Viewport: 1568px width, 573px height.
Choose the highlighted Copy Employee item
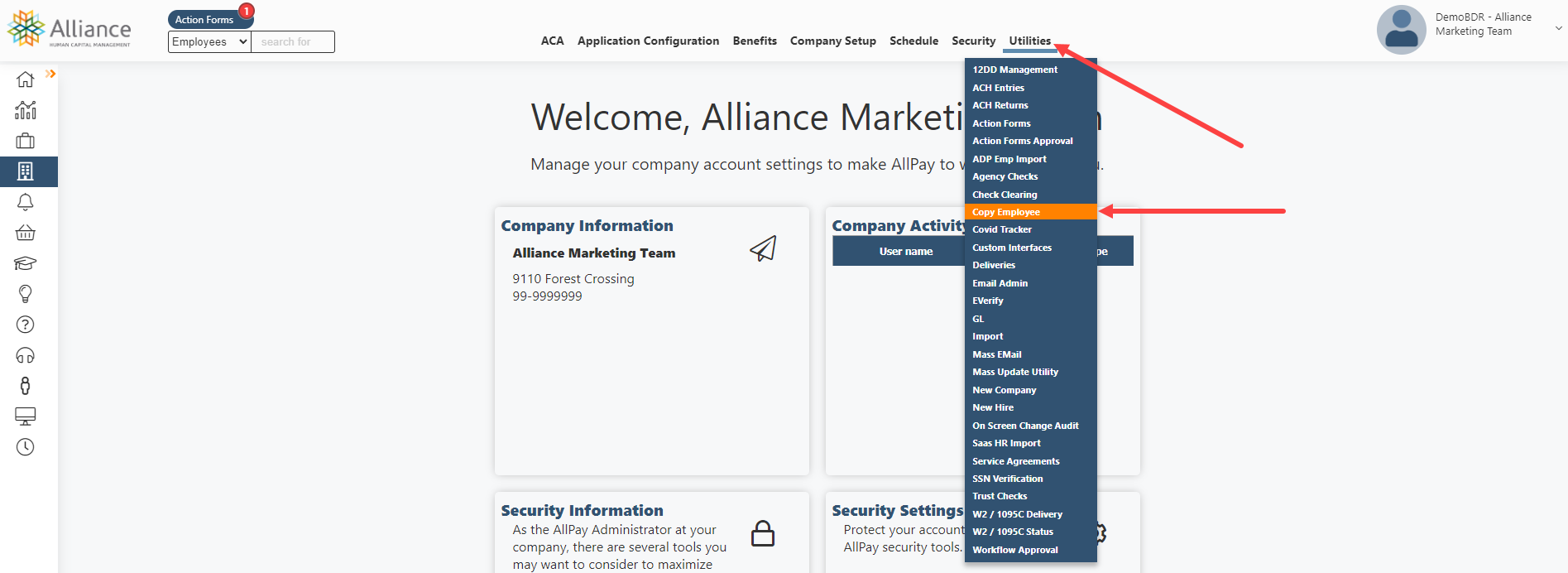pyautogui.click(x=1031, y=212)
